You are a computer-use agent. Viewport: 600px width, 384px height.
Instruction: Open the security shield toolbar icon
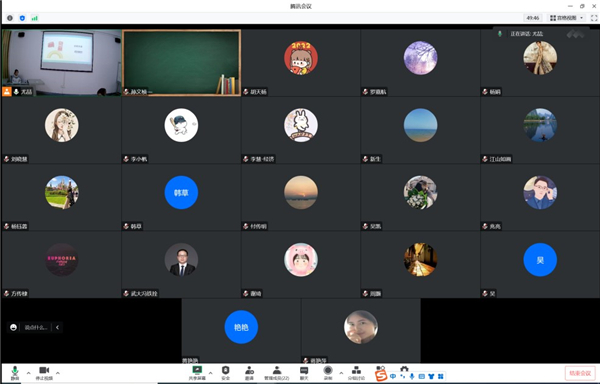[x=225, y=373]
